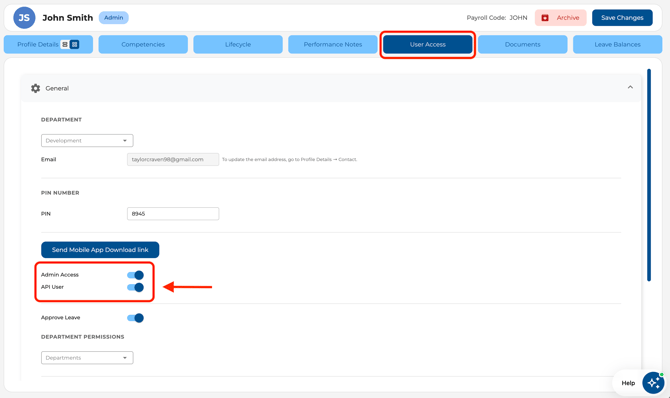This screenshot has height=398, width=670.
Task: Click the Archive button
Action: coord(561,18)
